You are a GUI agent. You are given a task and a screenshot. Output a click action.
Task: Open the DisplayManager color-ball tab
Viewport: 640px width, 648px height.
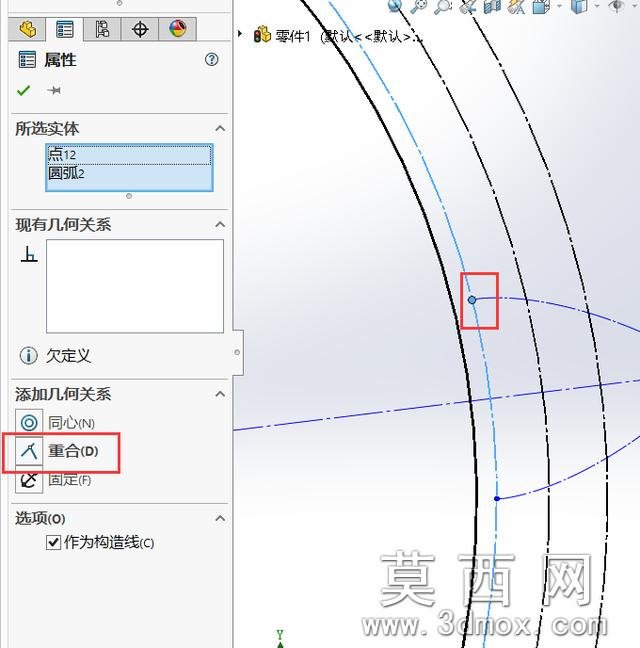[178, 29]
